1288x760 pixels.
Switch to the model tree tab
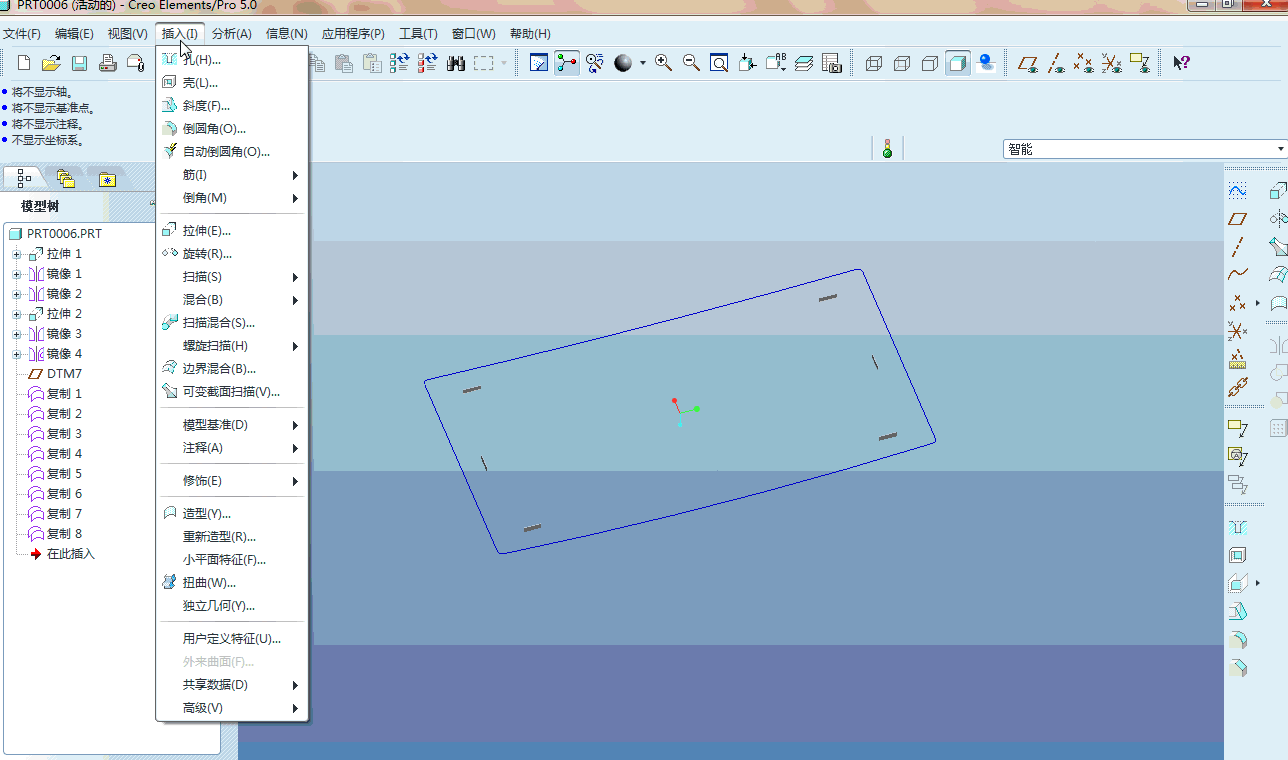click(x=24, y=179)
